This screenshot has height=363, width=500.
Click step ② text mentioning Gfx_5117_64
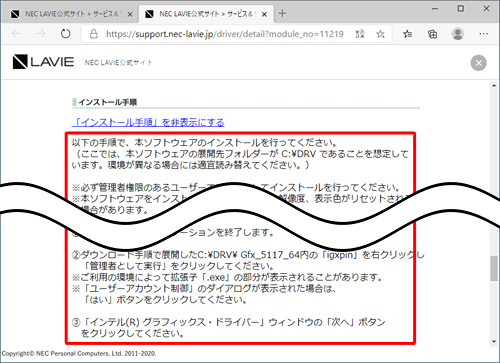point(248,255)
